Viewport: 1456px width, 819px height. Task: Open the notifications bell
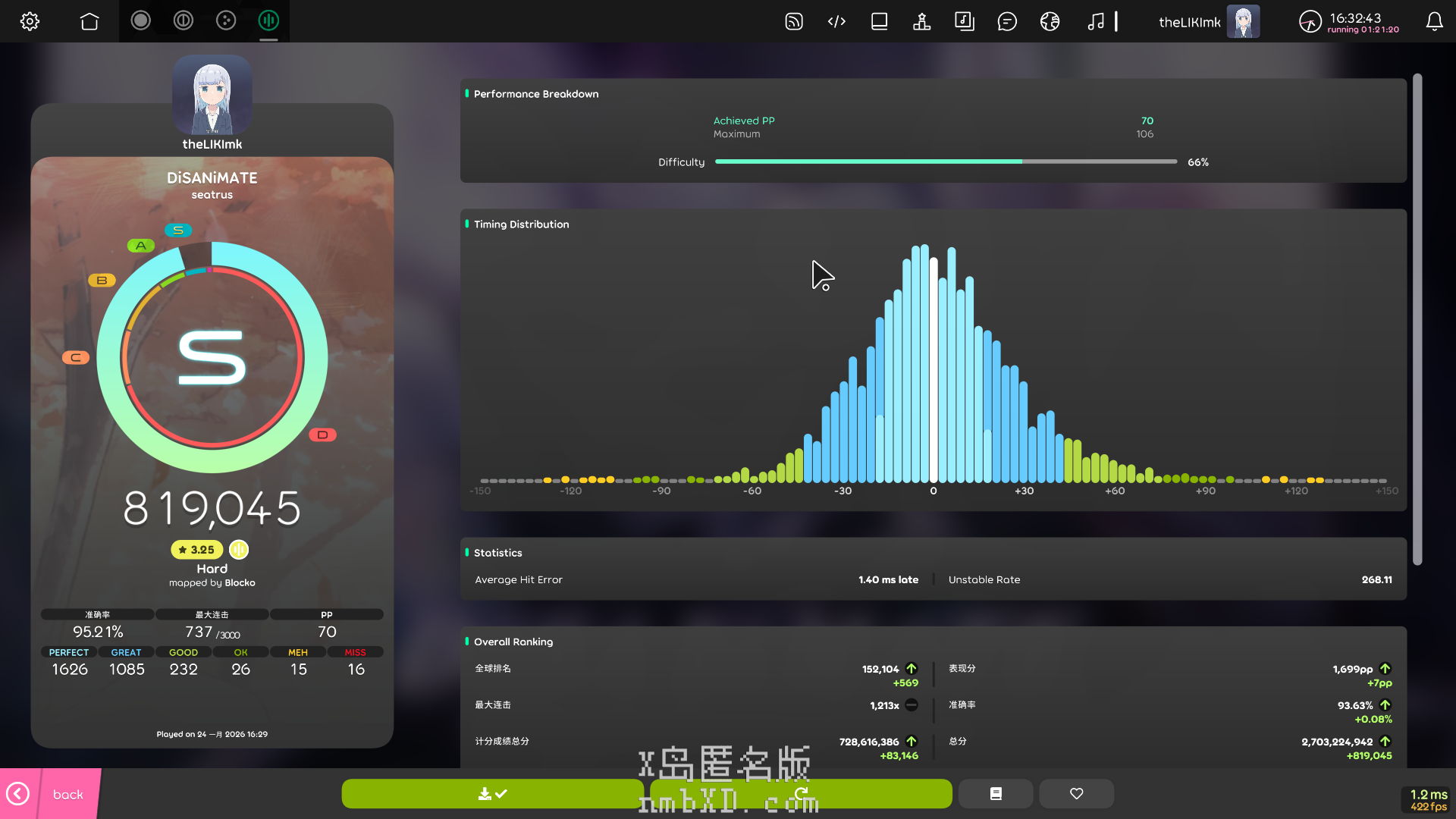(x=1434, y=21)
